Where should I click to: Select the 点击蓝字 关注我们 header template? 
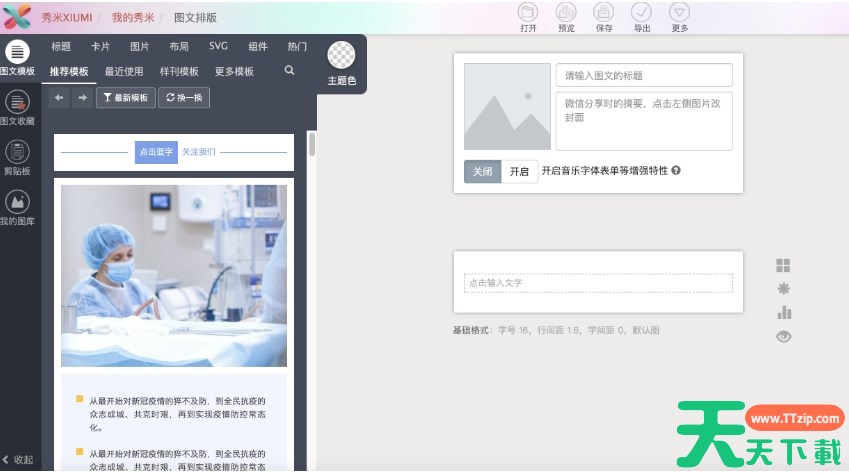(x=174, y=152)
